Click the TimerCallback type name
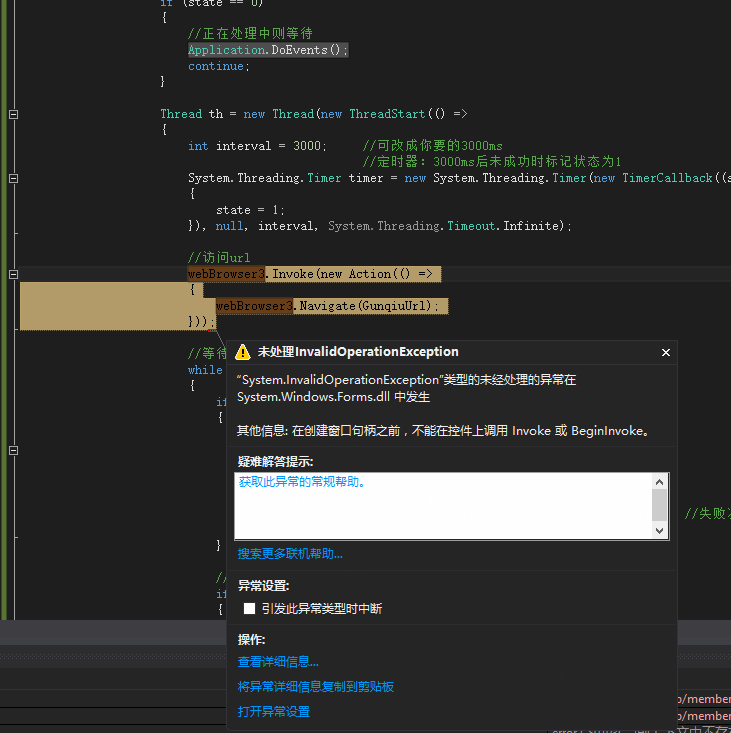The height and width of the screenshot is (733, 731). (667, 178)
